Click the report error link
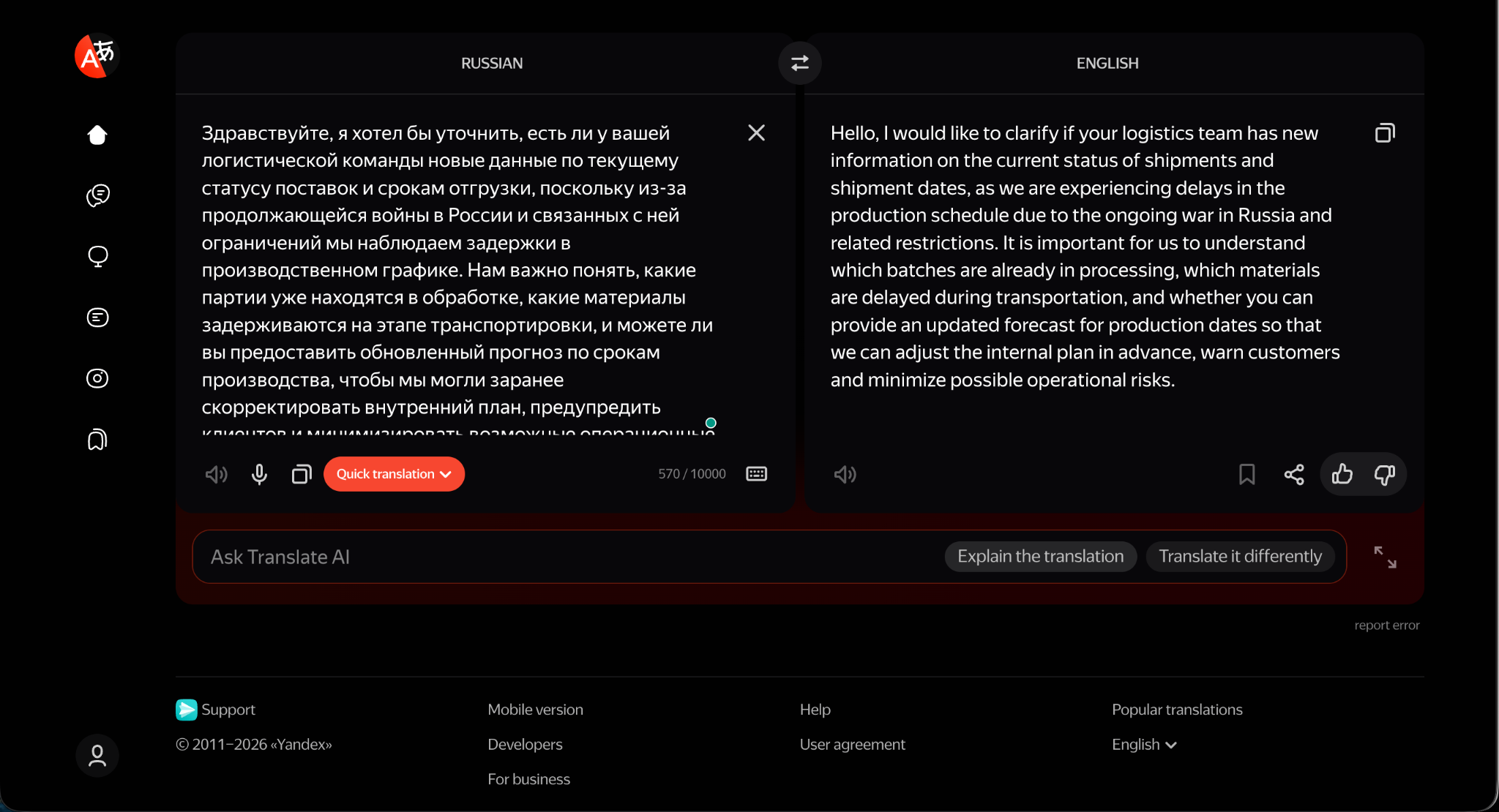Image resolution: width=1499 pixels, height=812 pixels. [x=1387, y=625]
